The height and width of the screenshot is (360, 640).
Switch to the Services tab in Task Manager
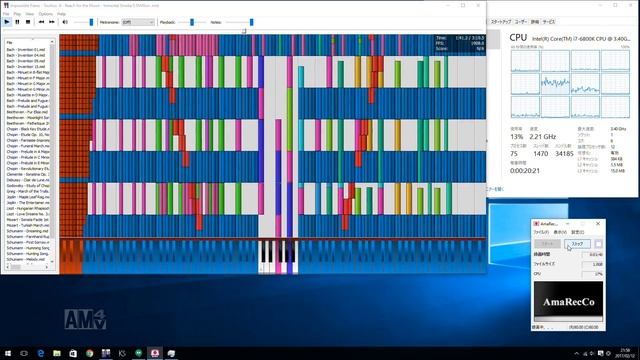[549, 22]
